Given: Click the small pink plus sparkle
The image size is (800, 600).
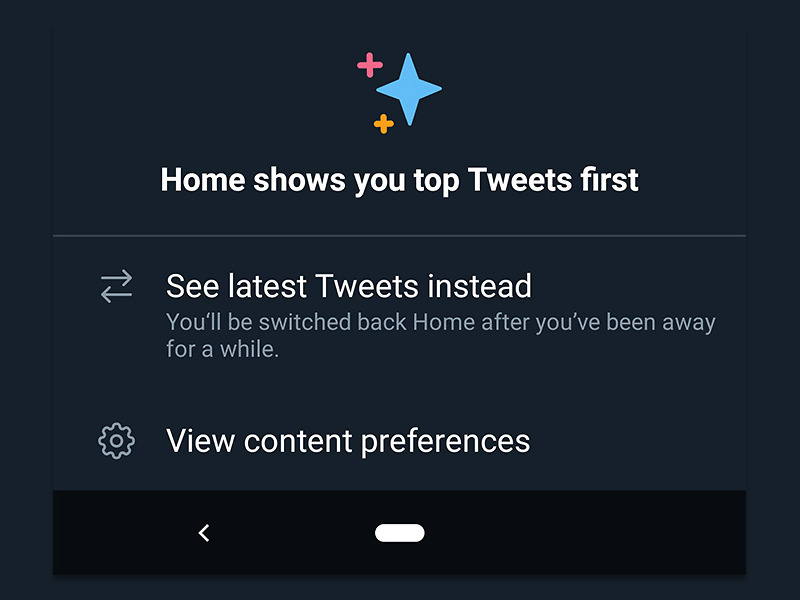Looking at the screenshot, I should pyautogui.click(x=370, y=65).
